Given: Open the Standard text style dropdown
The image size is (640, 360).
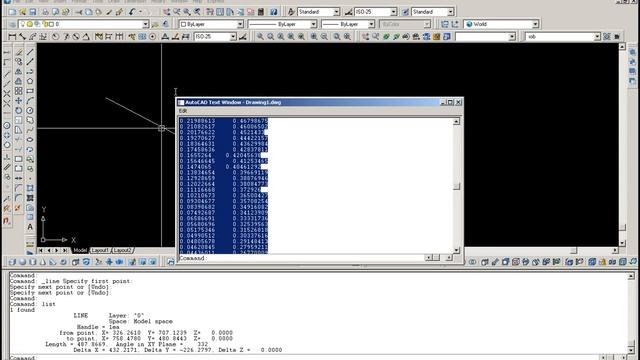Looking at the screenshot, I should click(336, 12).
